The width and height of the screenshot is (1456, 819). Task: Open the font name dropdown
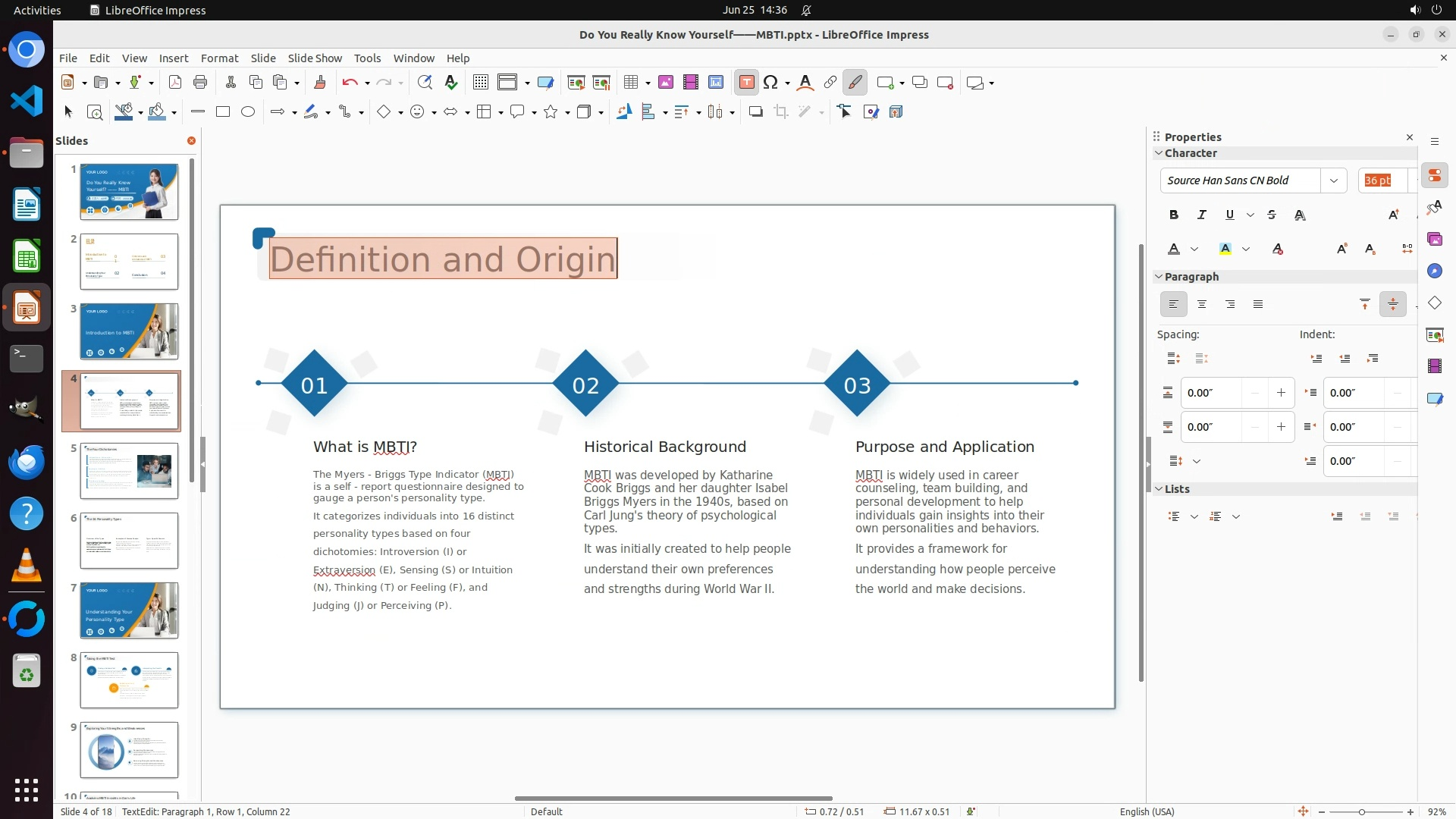tap(1333, 180)
